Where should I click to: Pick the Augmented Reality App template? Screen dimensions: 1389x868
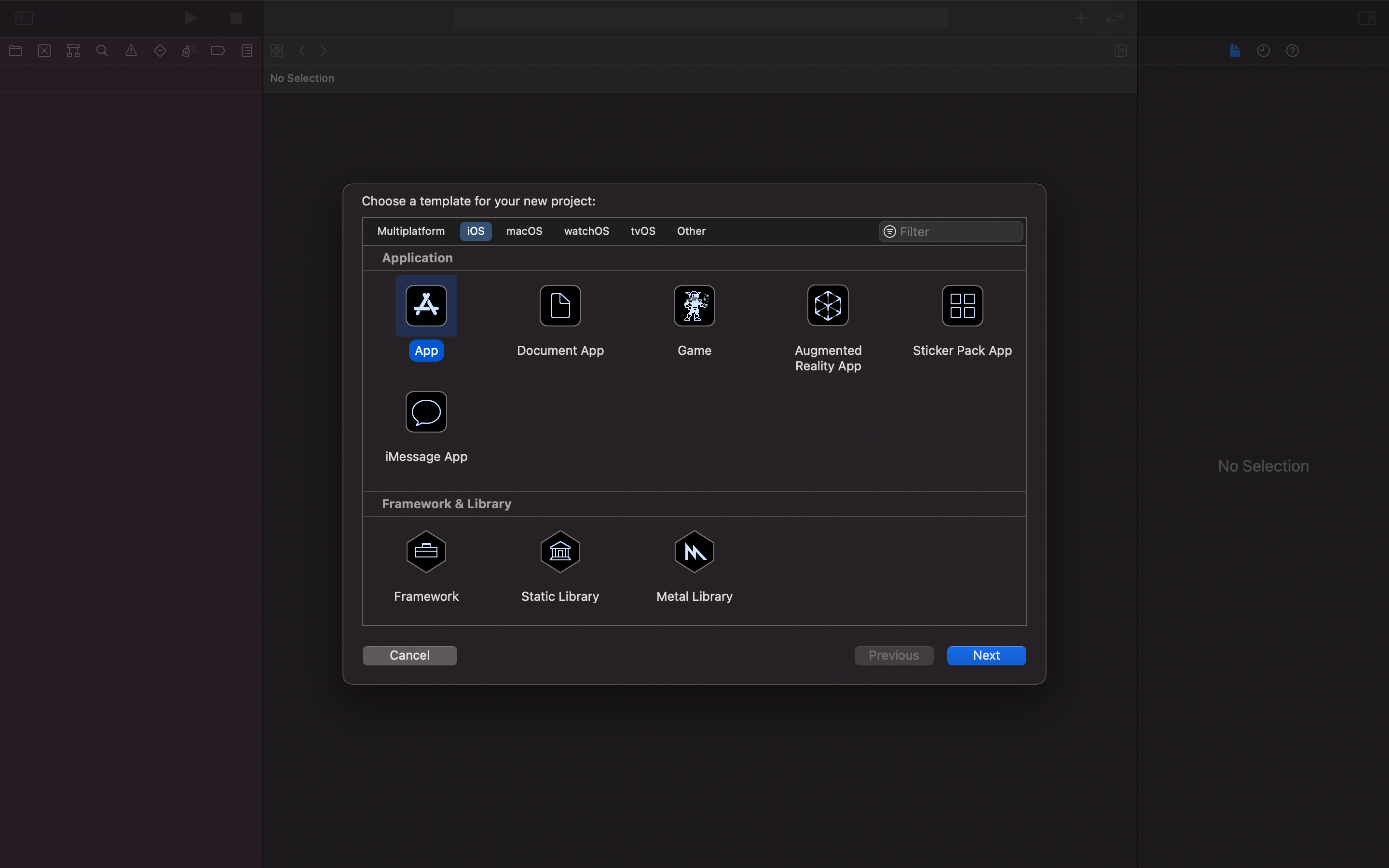click(x=828, y=305)
